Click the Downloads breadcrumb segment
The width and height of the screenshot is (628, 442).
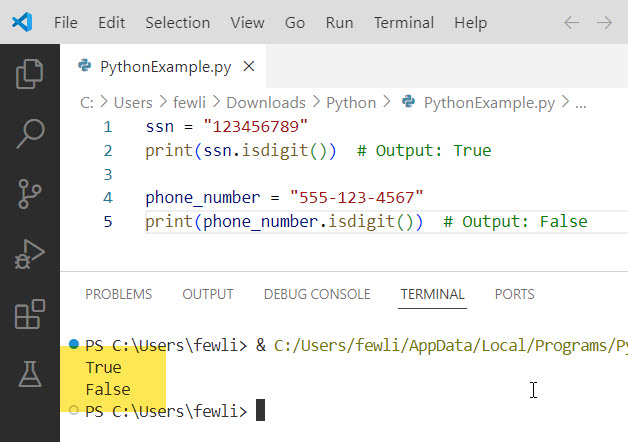tap(266, 103)
